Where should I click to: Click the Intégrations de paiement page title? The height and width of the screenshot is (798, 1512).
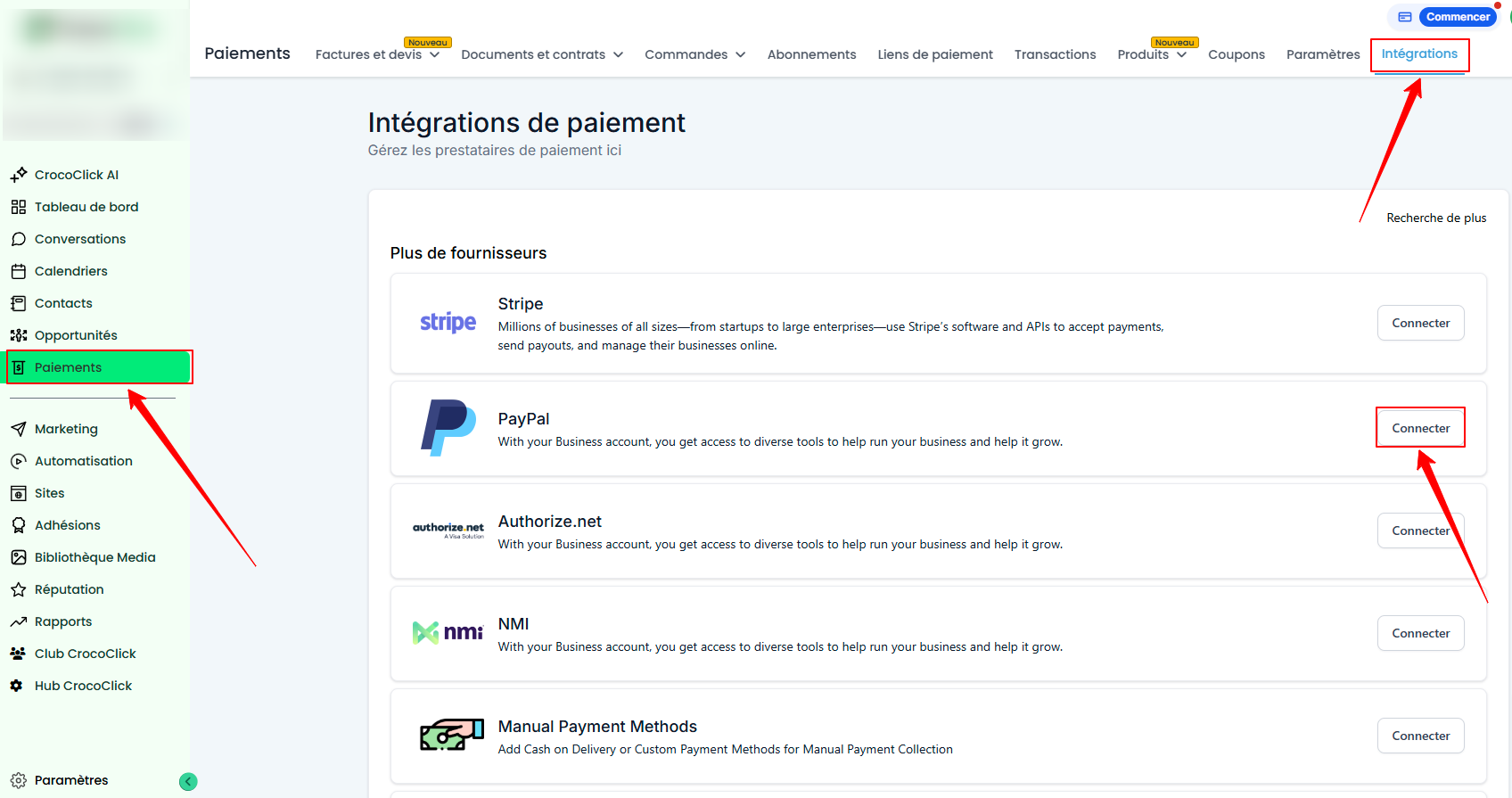tap(526, 122)
